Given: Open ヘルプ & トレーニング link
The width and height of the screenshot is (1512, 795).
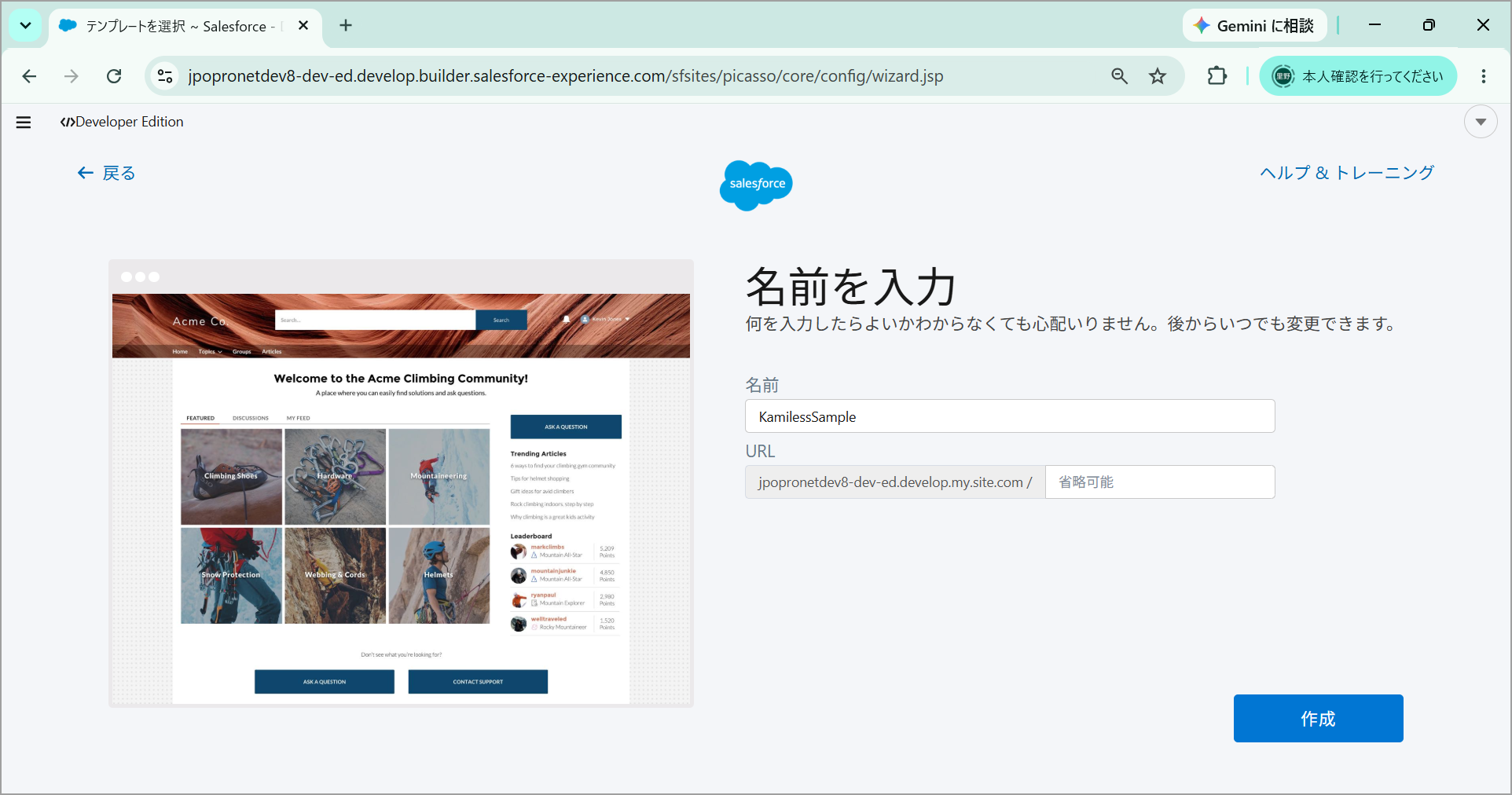Looking at the screenshot, I should tap(1347, 173).
